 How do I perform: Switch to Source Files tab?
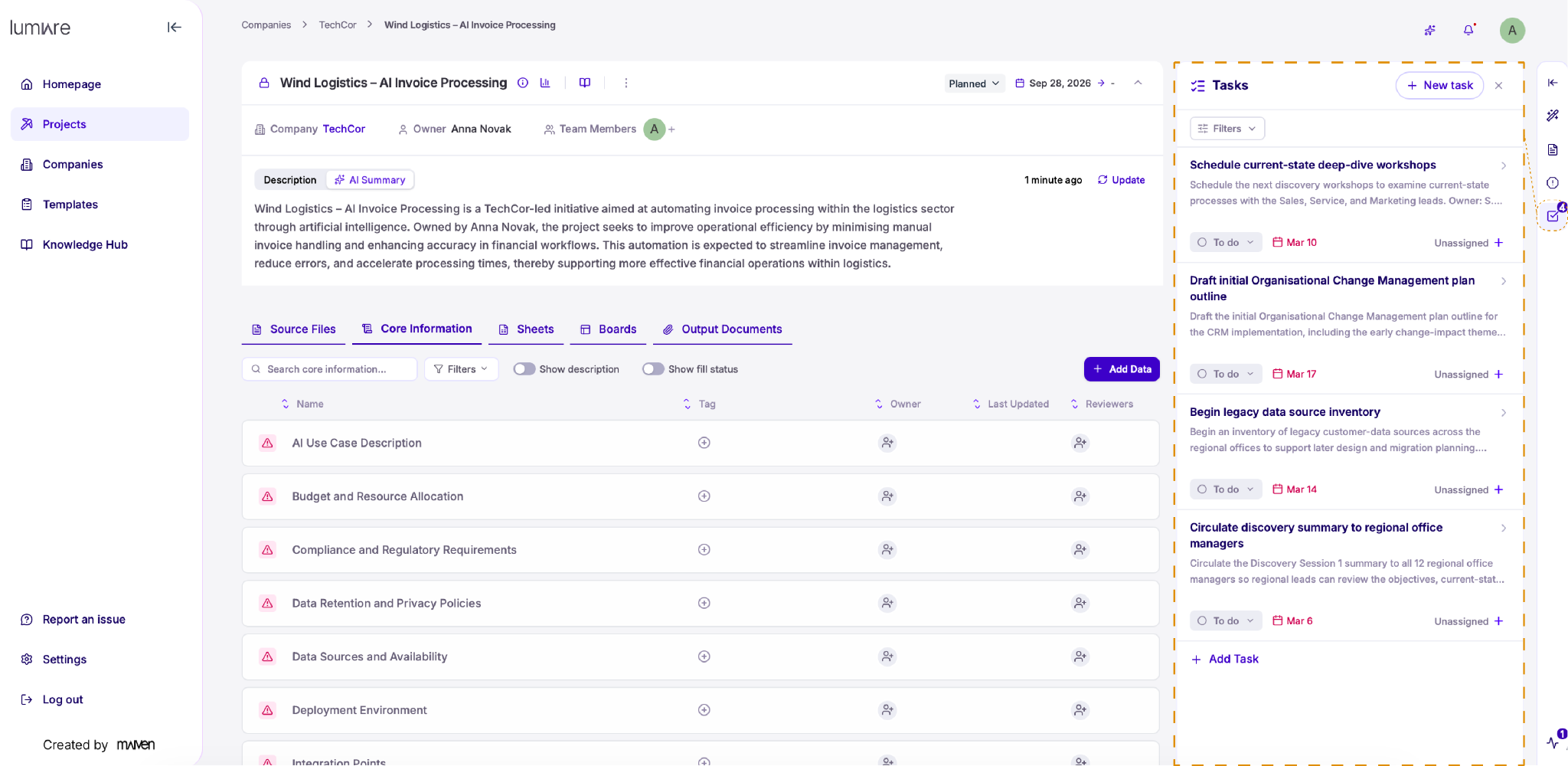click(x=294, y=329)
